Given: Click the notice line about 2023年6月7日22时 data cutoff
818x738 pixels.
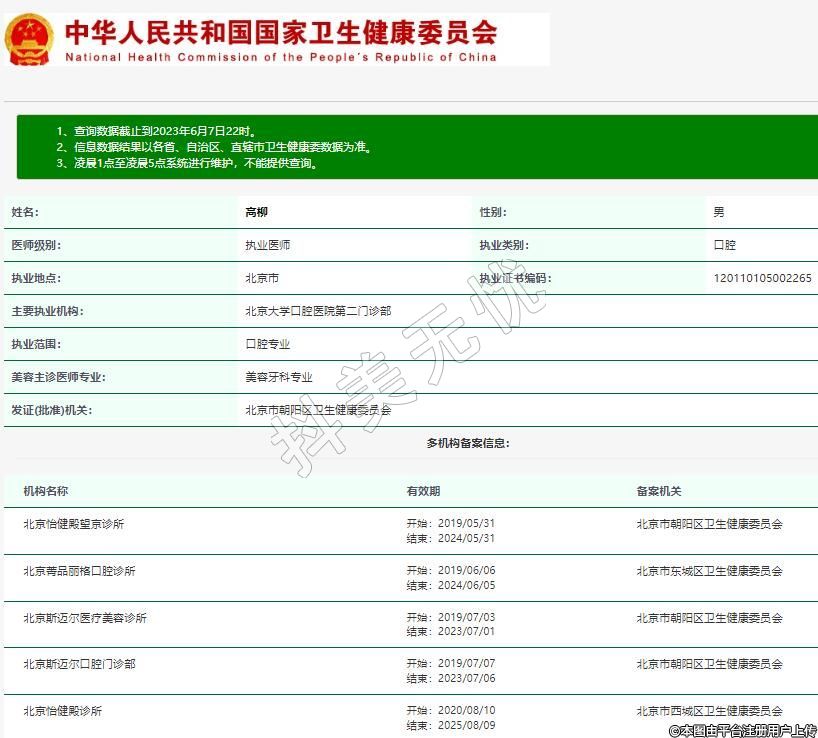Looking at the screenshot, I should point(157,131).
